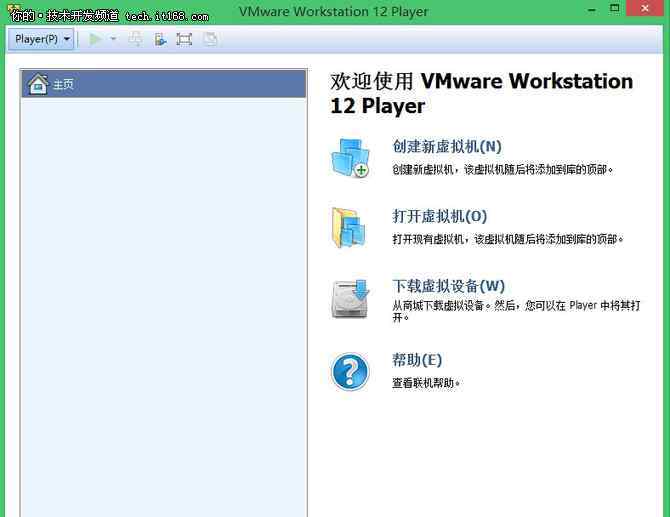Click the 从商城下载虚拟设备 description text
The width and height of the screenshot is (670, 517).
tap(516, 311)
